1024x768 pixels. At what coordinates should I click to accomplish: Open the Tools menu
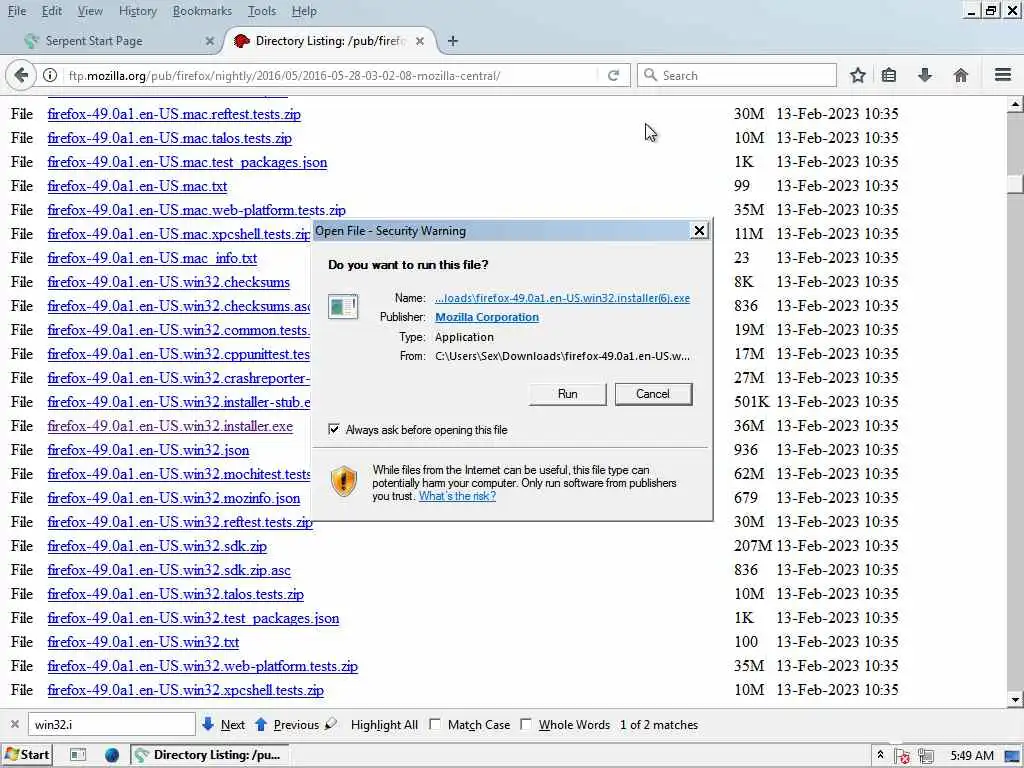[262, 11]
